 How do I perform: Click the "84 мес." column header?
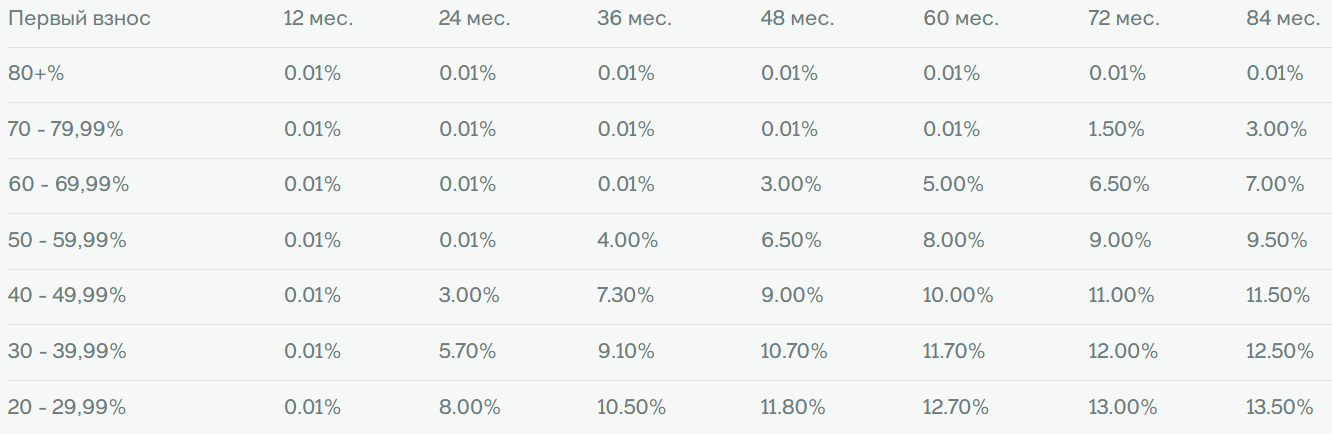point(1282,19)
